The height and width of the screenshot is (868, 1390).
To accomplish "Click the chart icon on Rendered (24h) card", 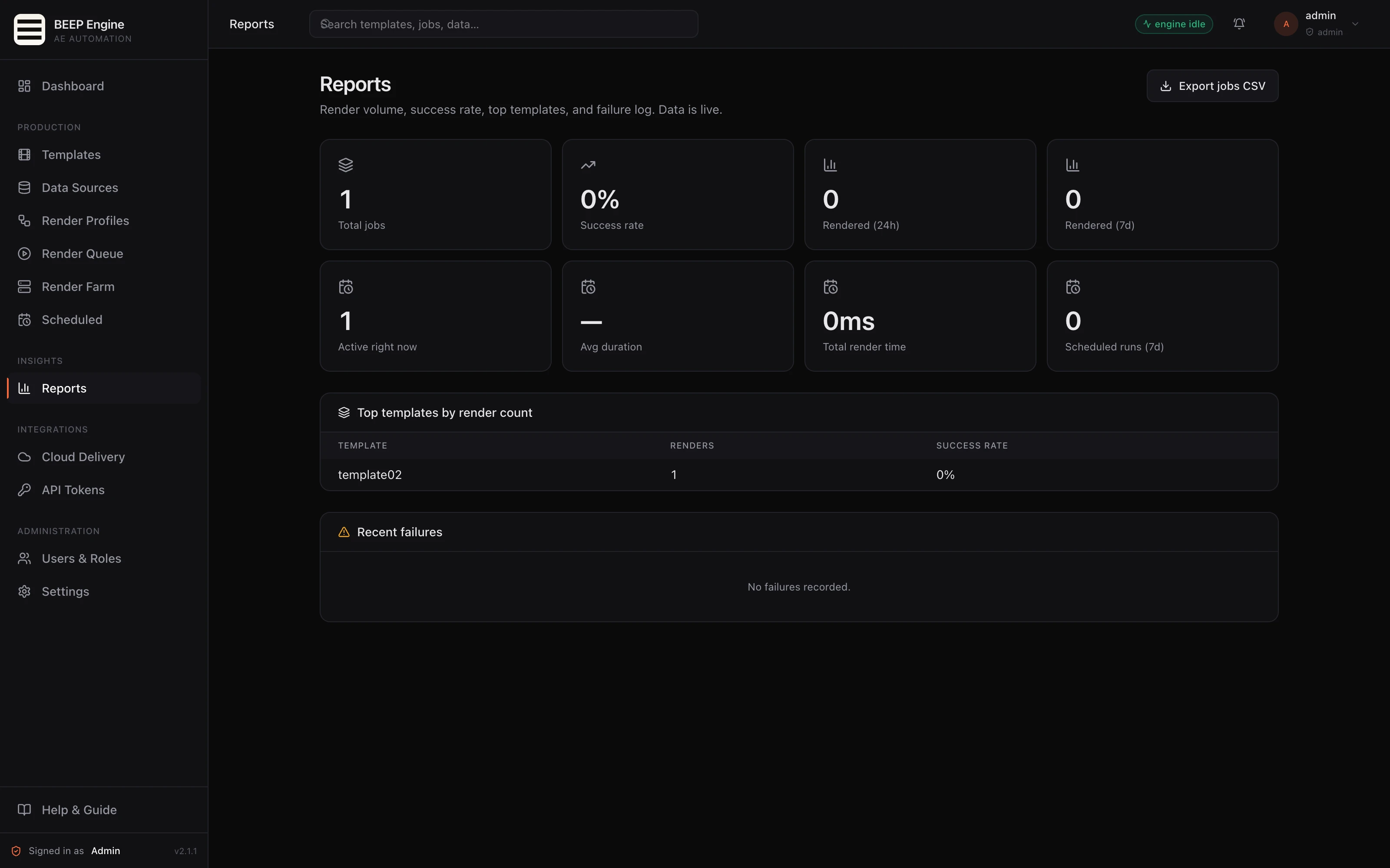I will pyautogui.click(x=830, y=165).
